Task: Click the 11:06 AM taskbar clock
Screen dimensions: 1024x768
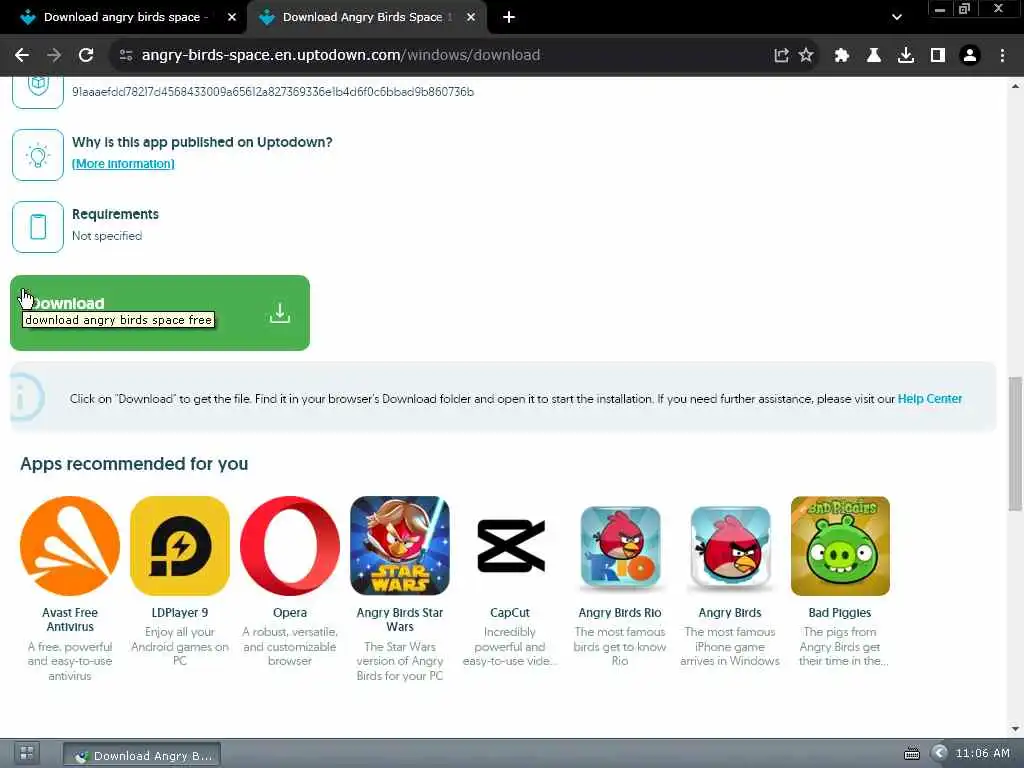Action: point(982,754)
